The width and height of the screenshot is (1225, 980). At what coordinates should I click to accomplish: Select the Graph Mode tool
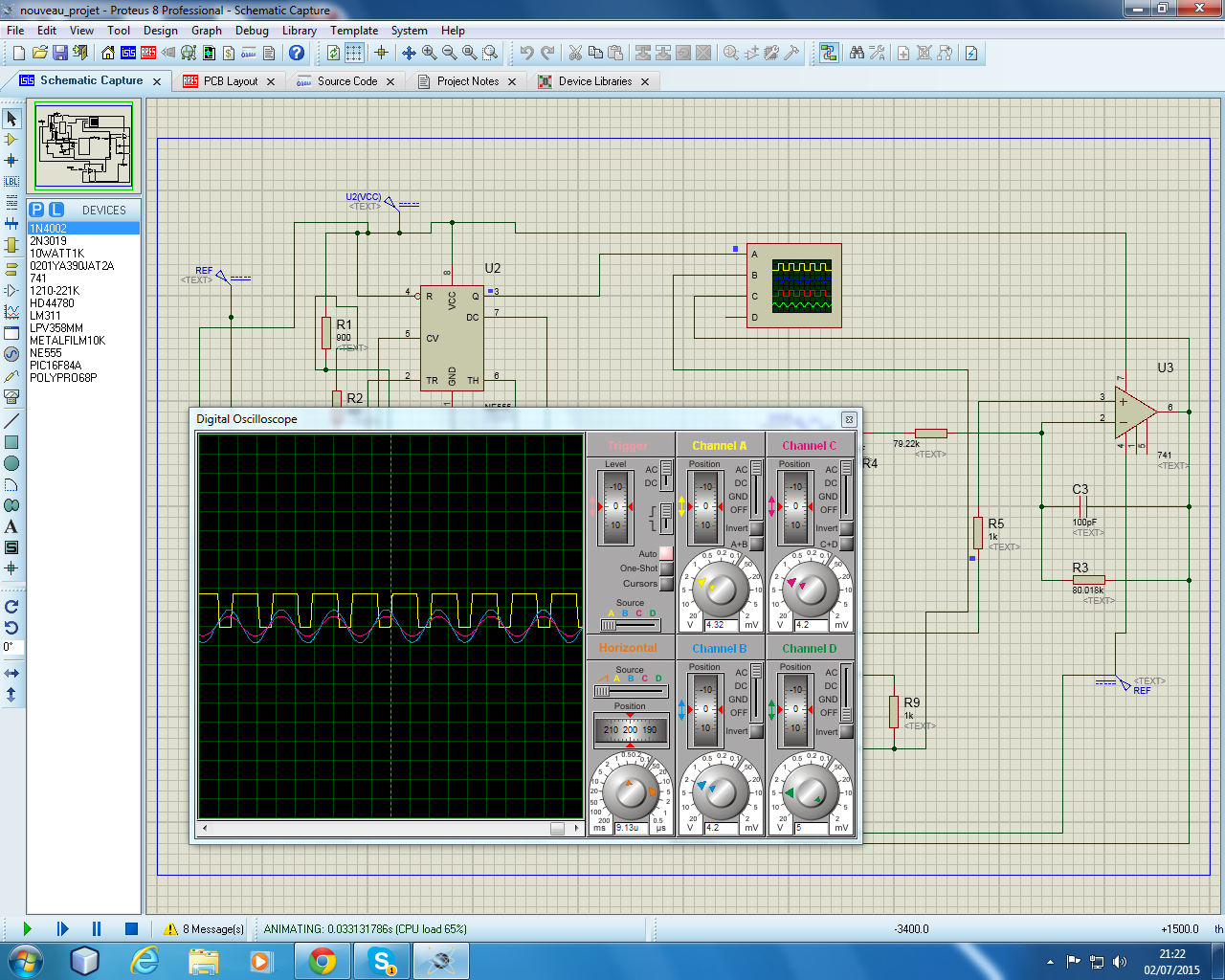pos(11,312)
